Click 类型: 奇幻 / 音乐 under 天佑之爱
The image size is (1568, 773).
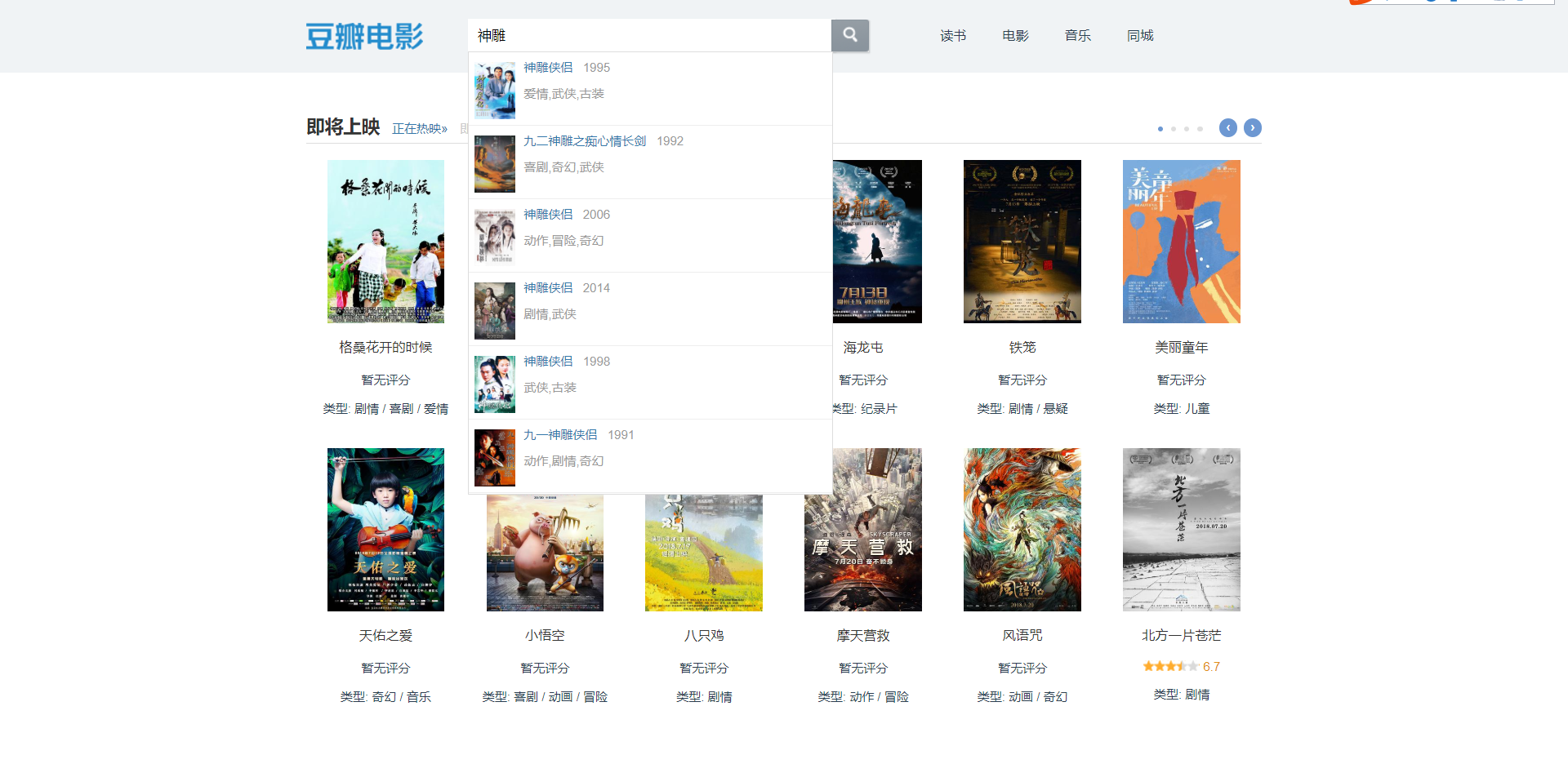coord(385,697)
